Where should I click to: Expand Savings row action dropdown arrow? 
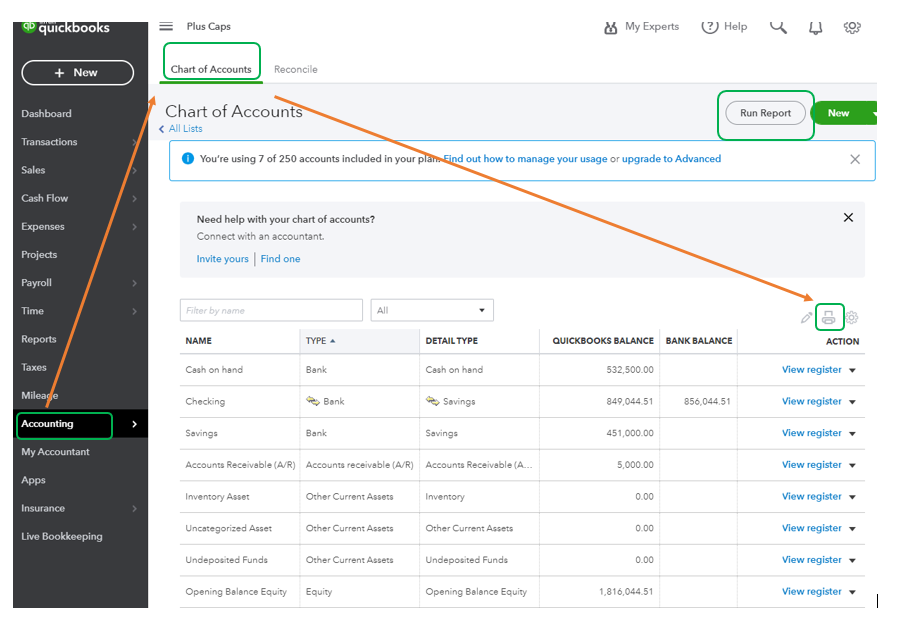pos(852,434)
